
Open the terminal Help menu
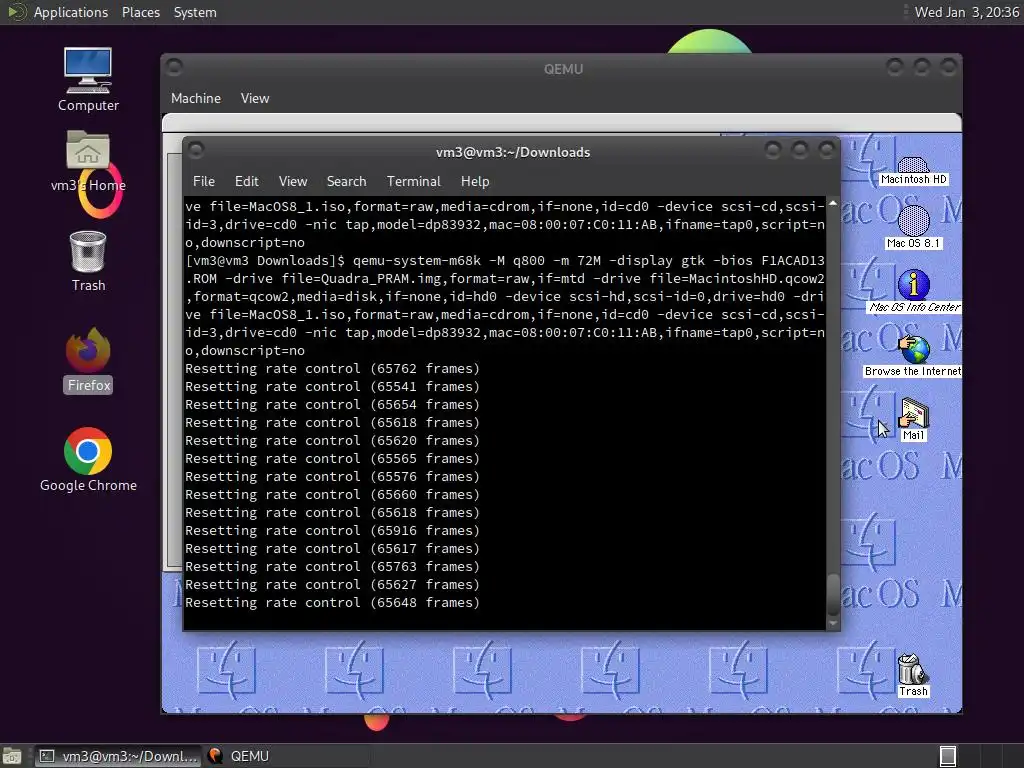pyautogui.click(x=475, y=182)
